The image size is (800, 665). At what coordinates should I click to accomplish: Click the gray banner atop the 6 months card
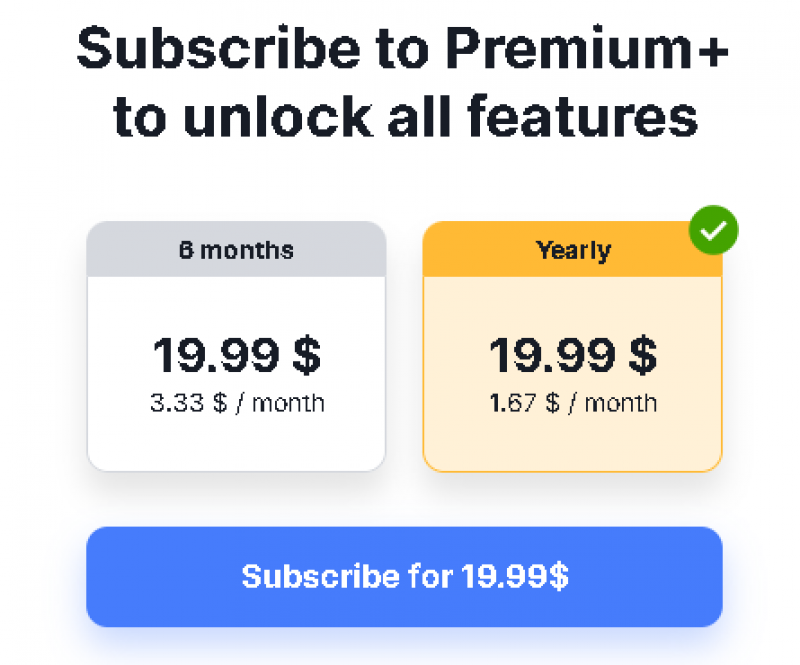pos(236,248)
